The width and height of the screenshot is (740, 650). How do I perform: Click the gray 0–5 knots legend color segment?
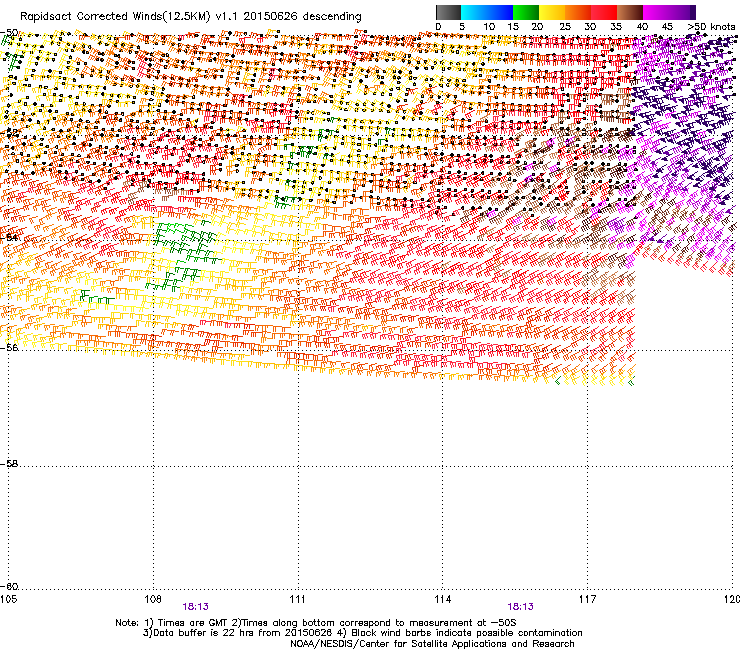coord(448,12)
